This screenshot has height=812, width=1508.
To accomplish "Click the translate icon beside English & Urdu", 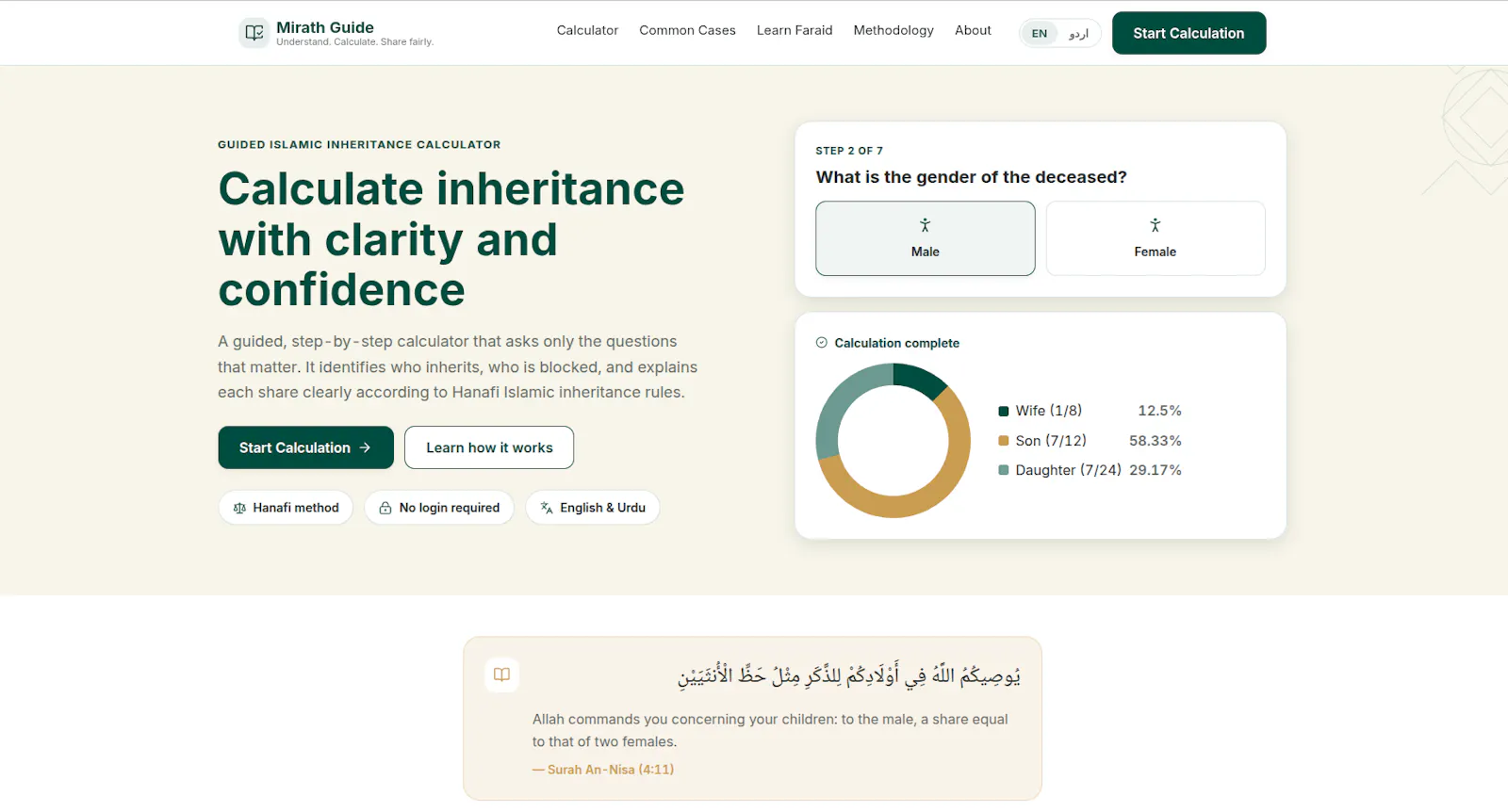I will 547,508.
